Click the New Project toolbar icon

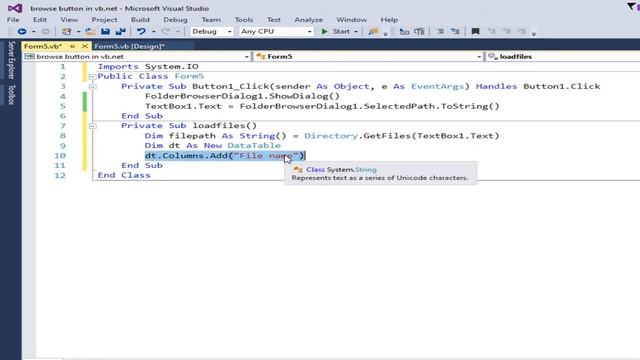click(x=66, y=31)
